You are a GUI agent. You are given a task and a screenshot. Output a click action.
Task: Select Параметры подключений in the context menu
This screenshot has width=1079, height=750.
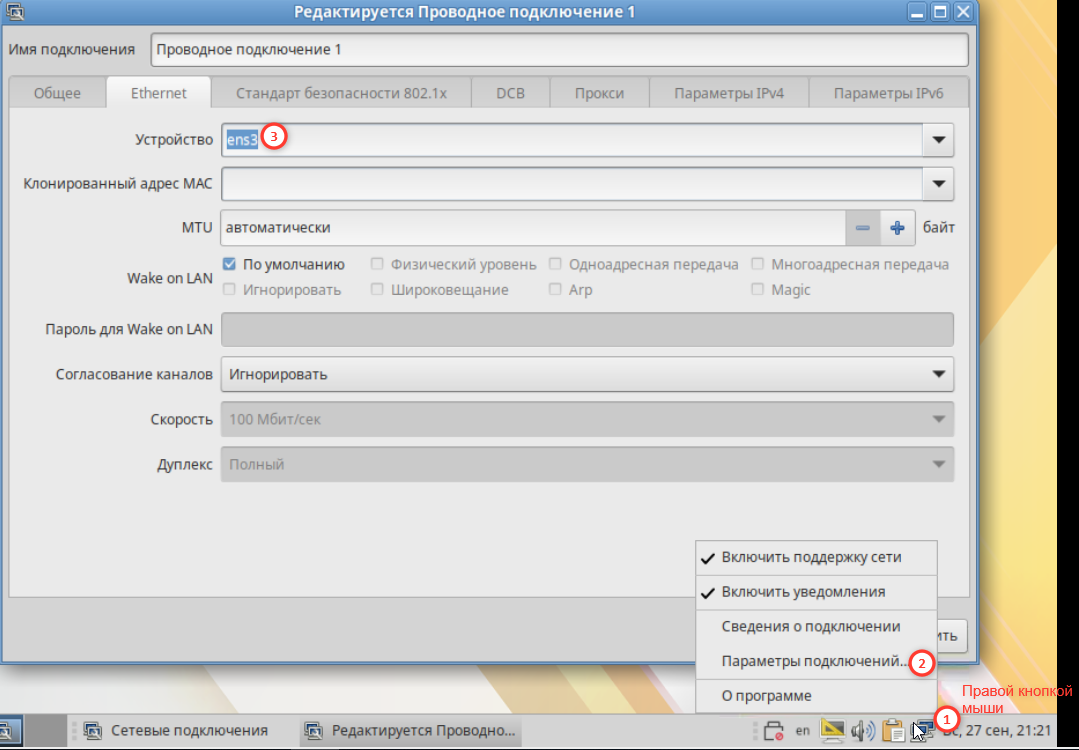[816, 662]
